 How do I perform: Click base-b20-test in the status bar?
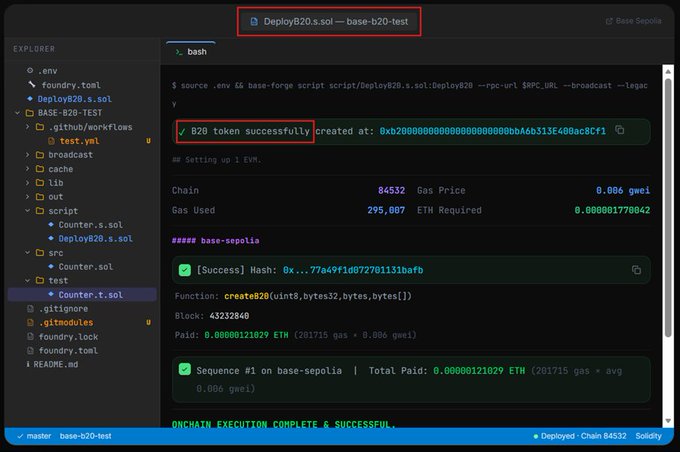click(x=85, y=436)
